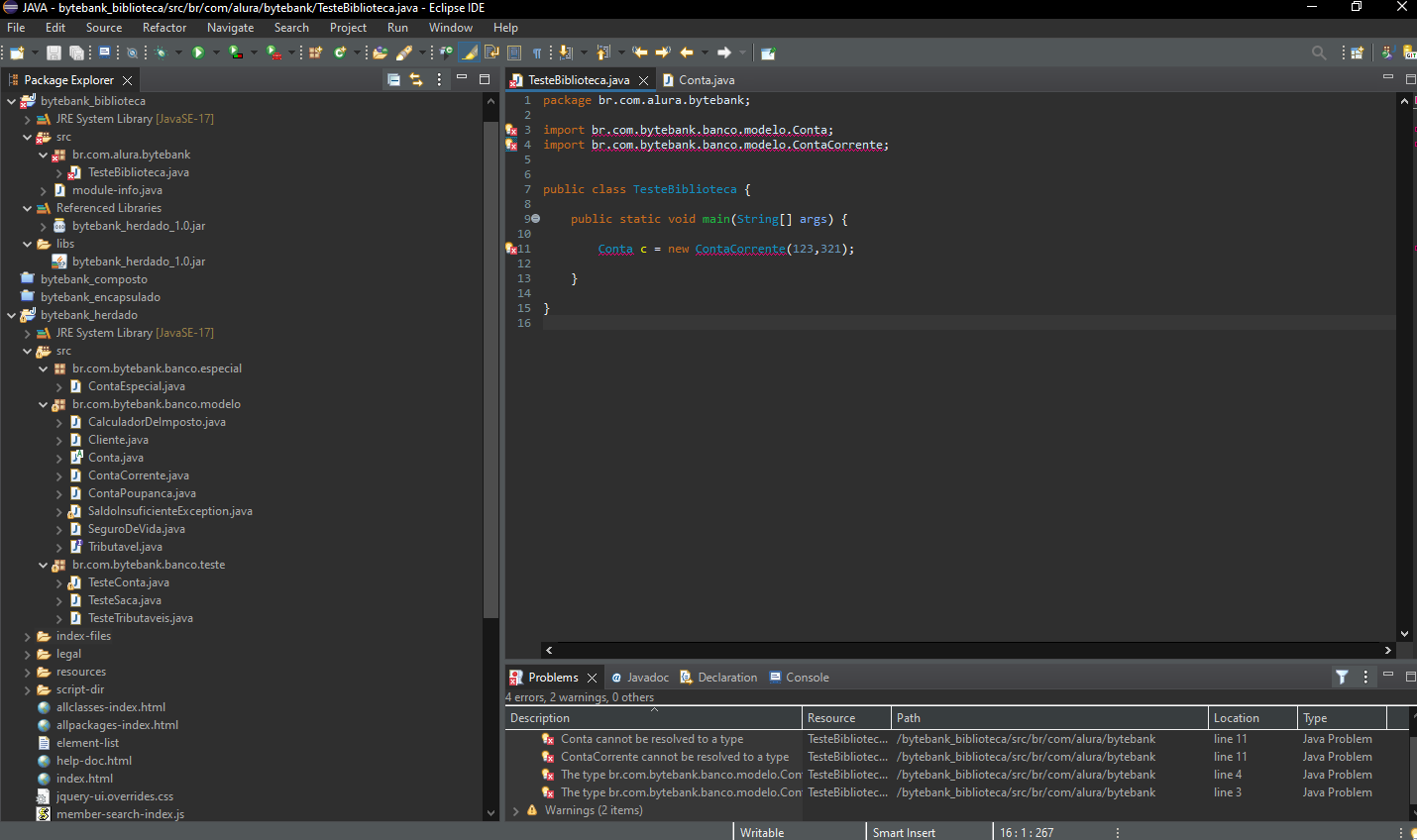
Task: Open the Run button dropdown arrow
Action: point(215,52)
